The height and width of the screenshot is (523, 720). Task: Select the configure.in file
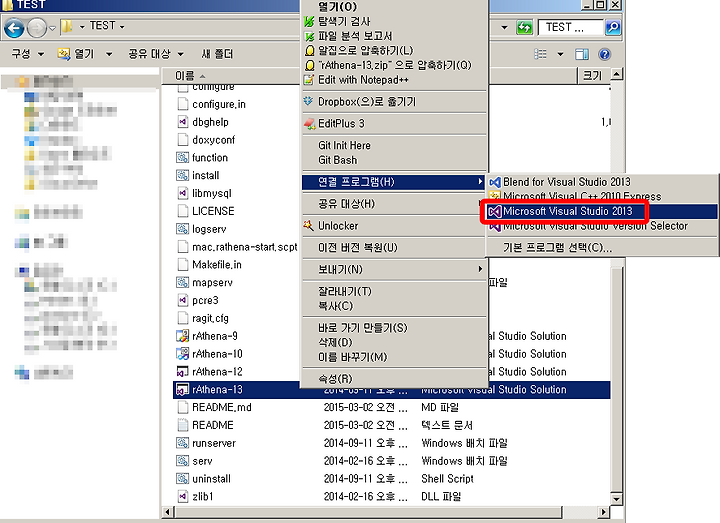pos(219,105)
